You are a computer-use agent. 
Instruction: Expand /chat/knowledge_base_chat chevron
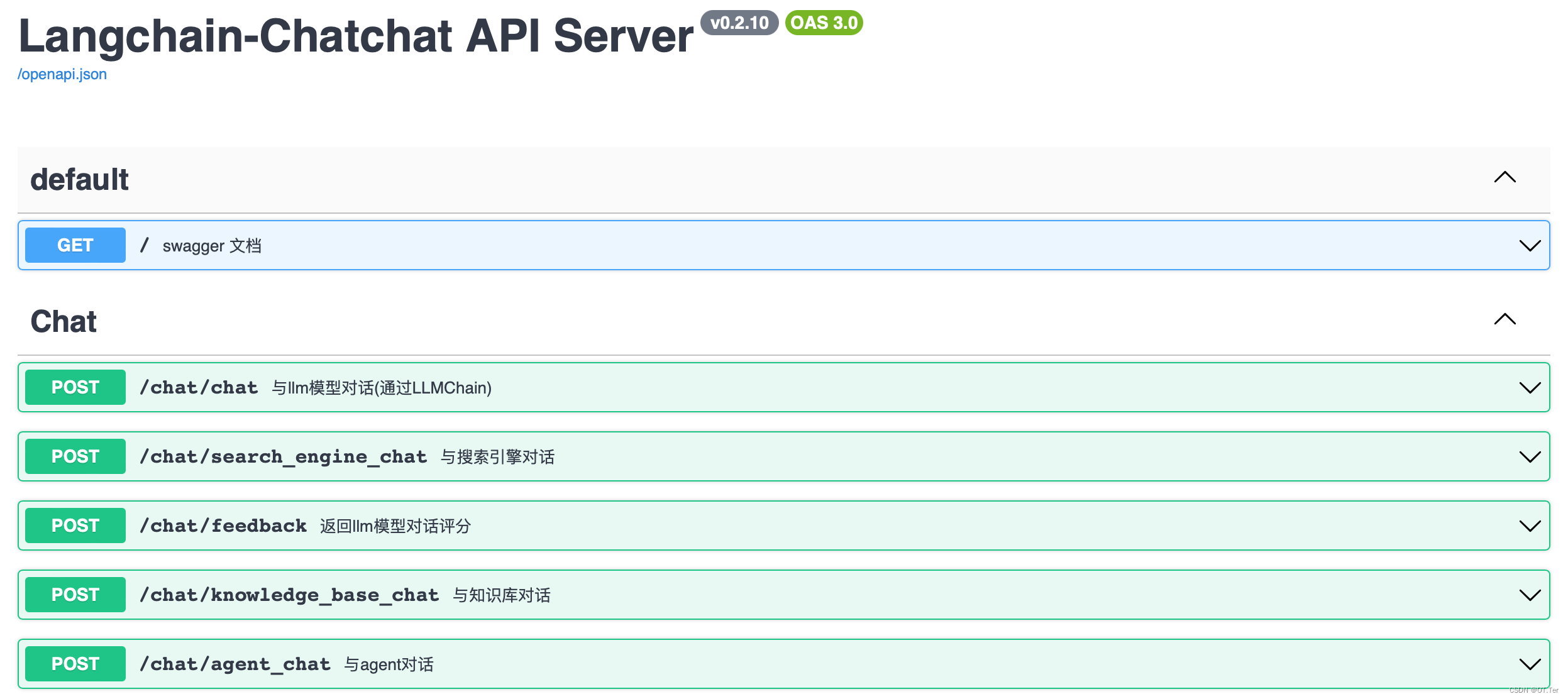1529,595
